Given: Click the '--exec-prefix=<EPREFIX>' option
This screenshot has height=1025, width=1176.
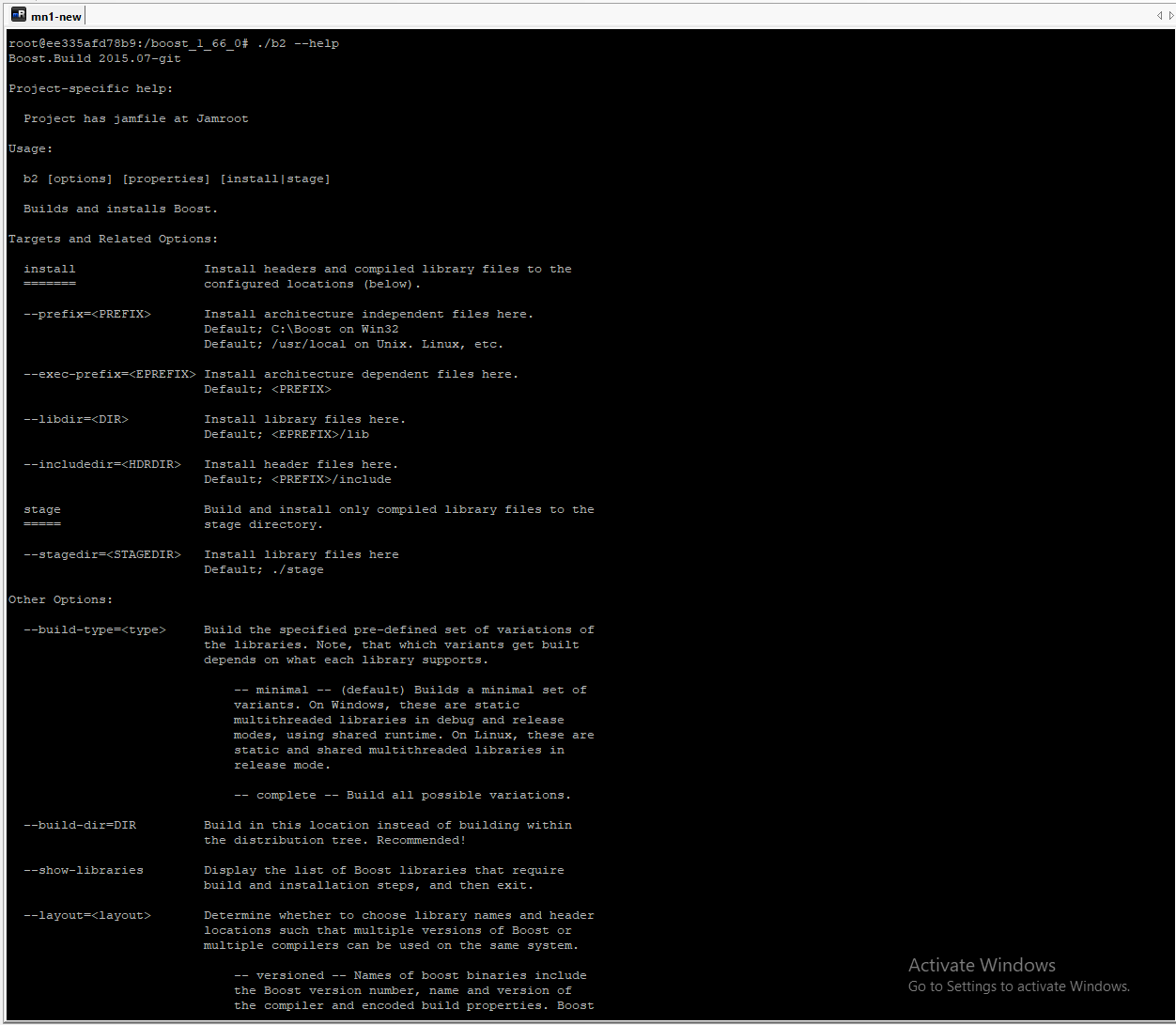Looking at the screenshot, I should tap(110, 374).
